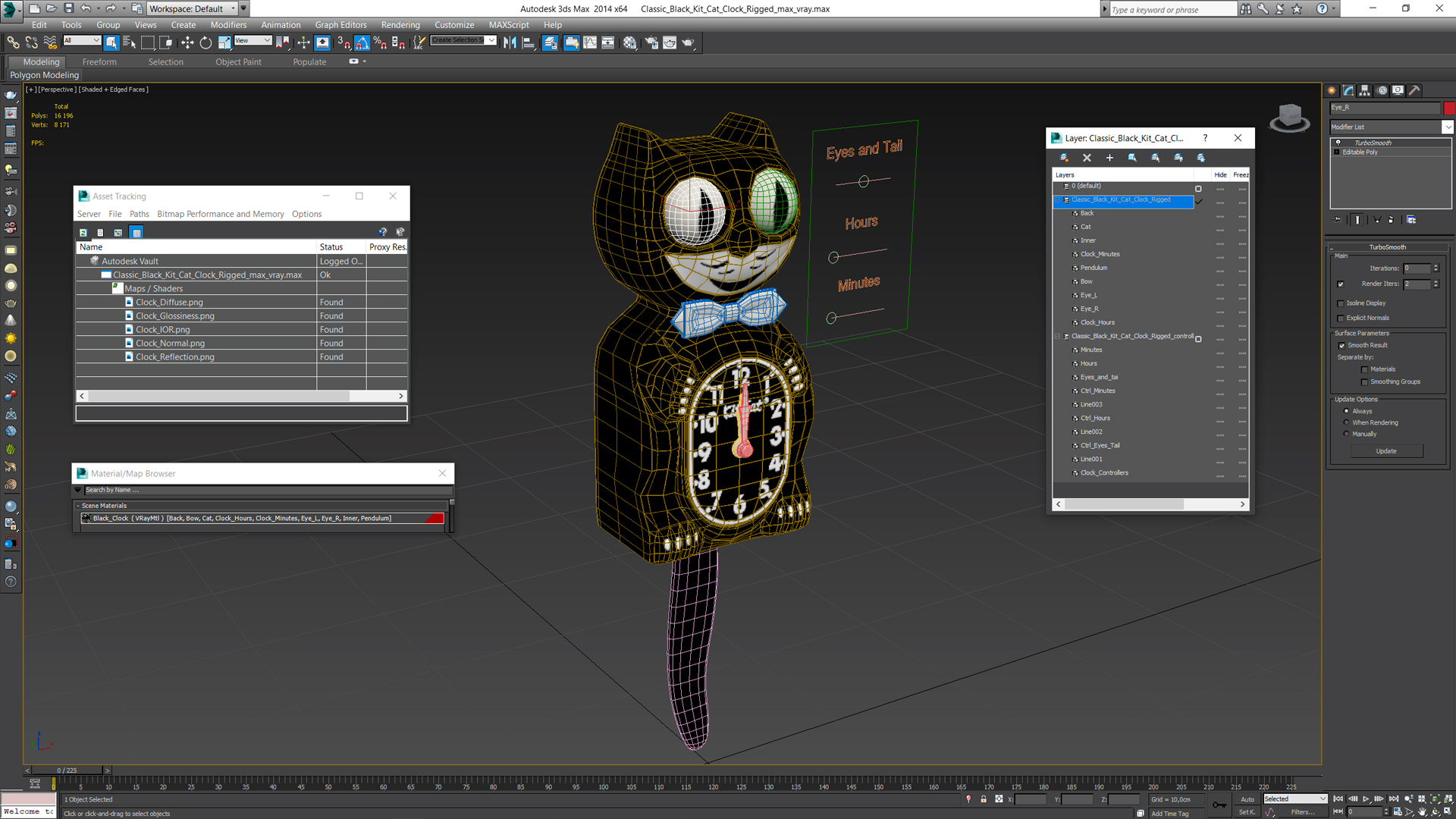The image size is (1456, 819).
Task: Click the Iterations value field
Action: (1416, 268)
